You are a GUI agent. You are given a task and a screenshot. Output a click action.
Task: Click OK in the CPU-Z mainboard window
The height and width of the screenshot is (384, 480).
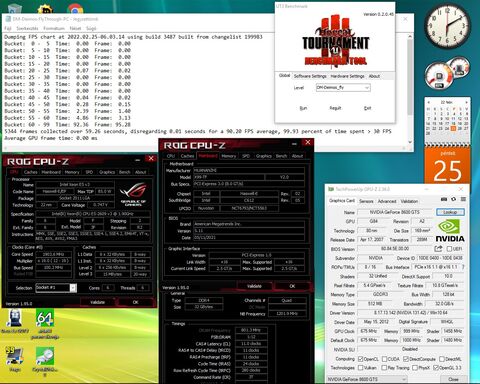click(x=292, y=286)
